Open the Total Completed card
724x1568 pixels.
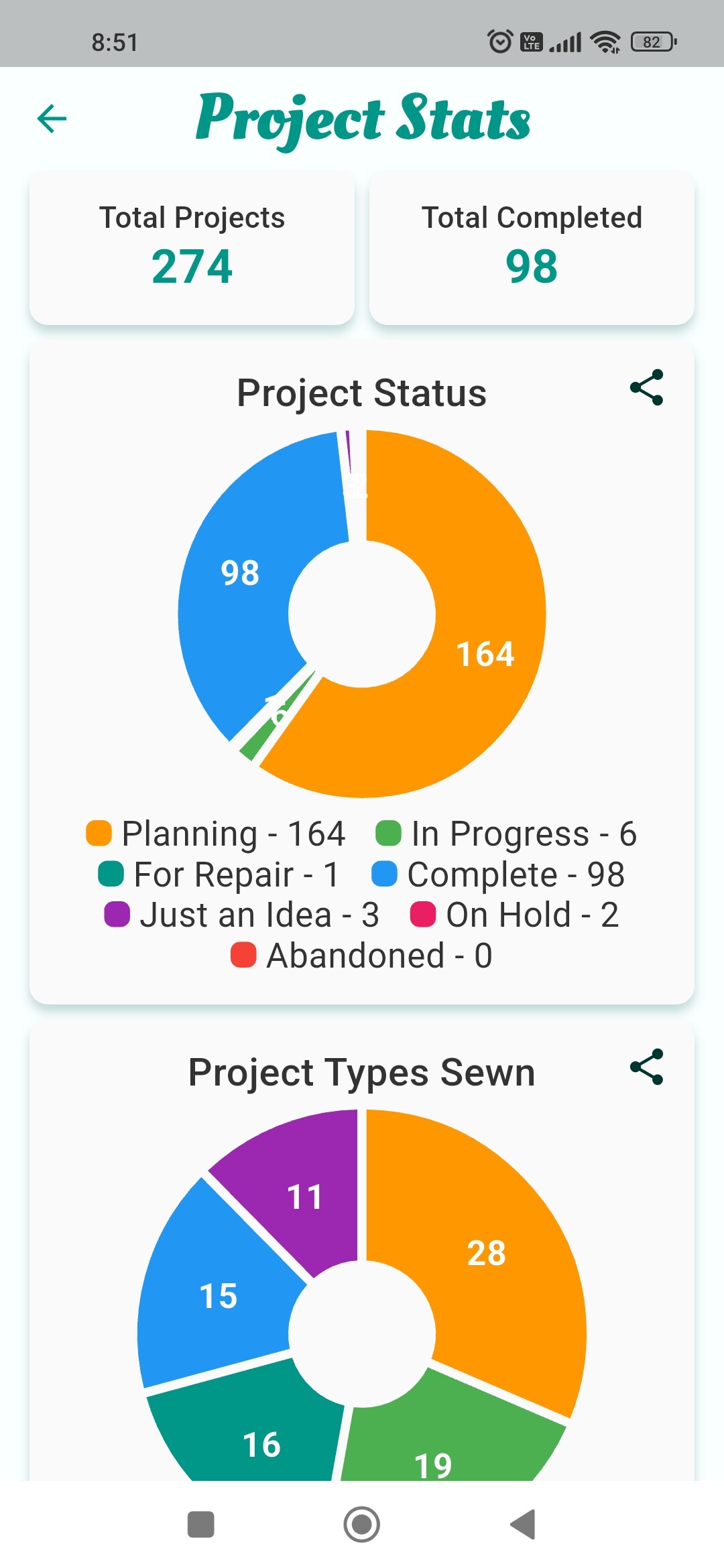[532, 248]
